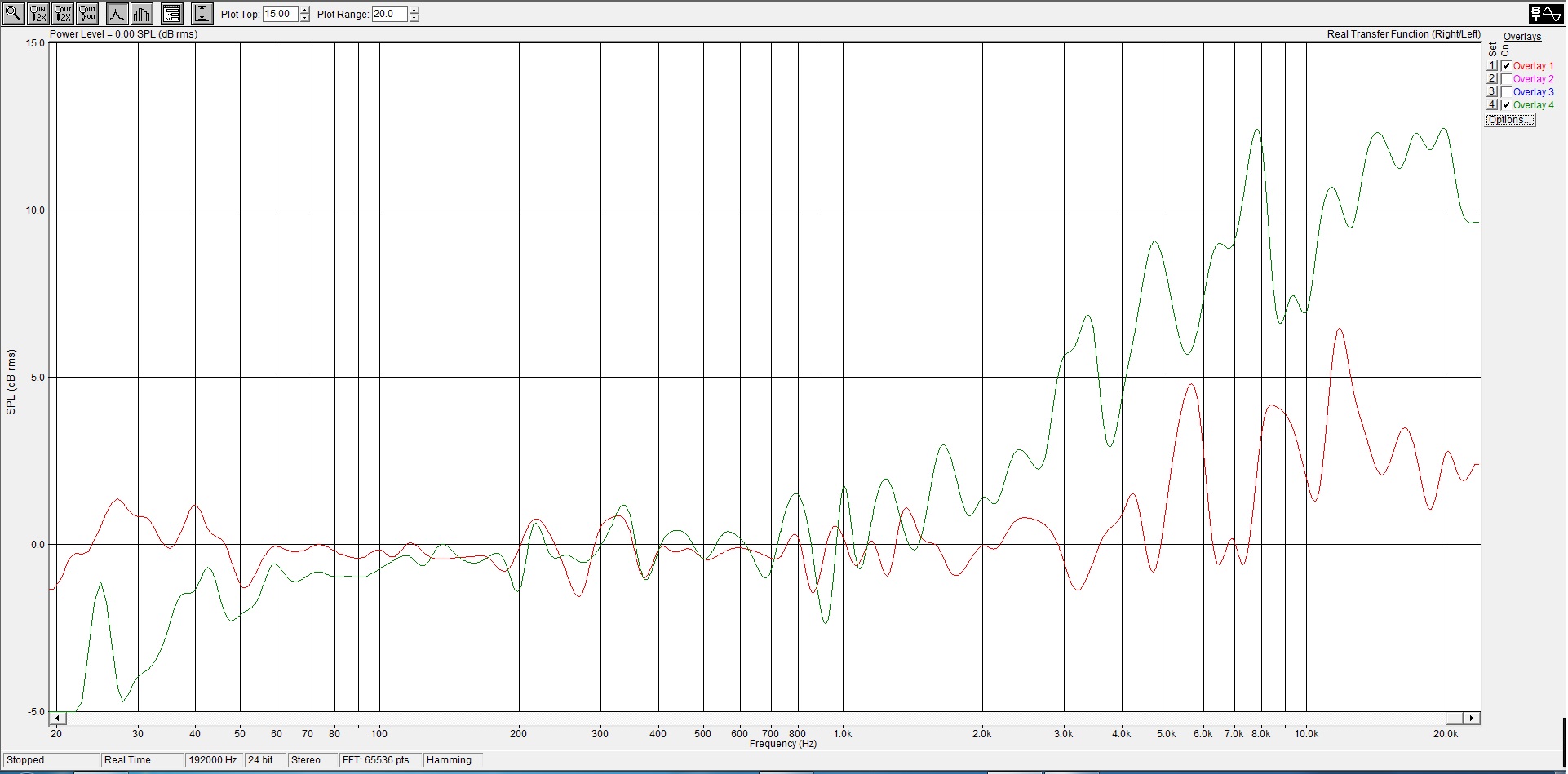
Task: Click the '15.0' Y-axis tick label
Action: coord(36,43)
